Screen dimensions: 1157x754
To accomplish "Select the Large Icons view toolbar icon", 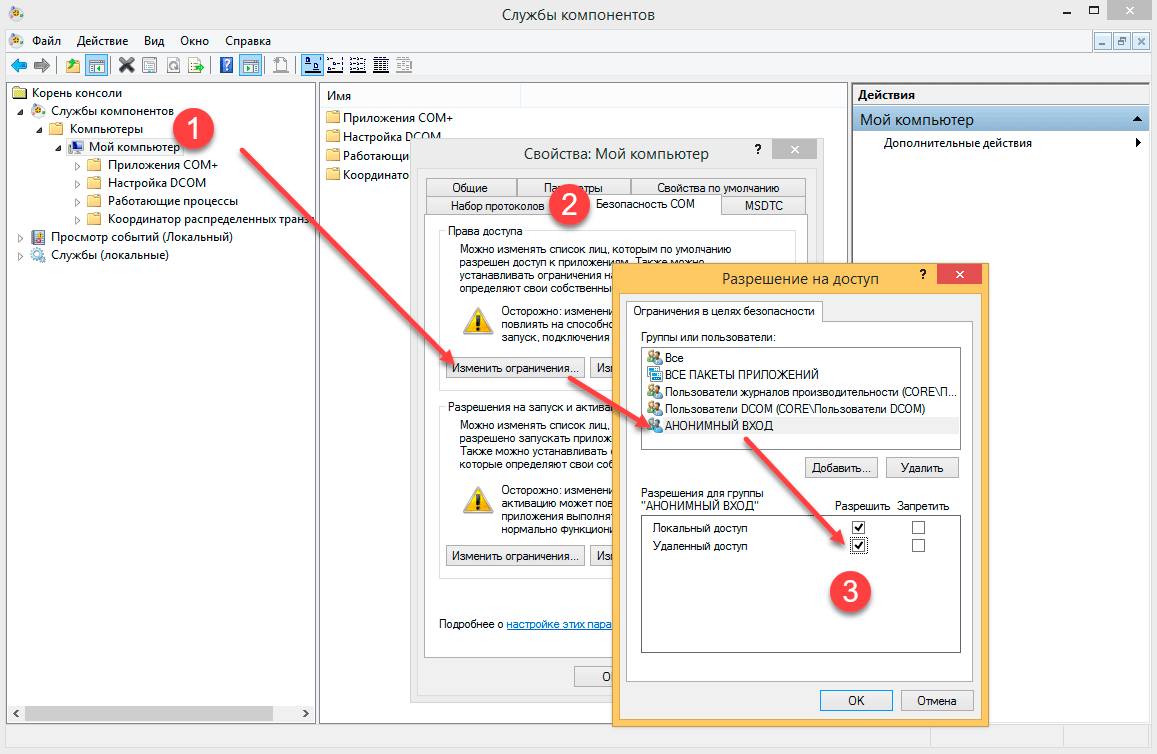I will point(311,66).
